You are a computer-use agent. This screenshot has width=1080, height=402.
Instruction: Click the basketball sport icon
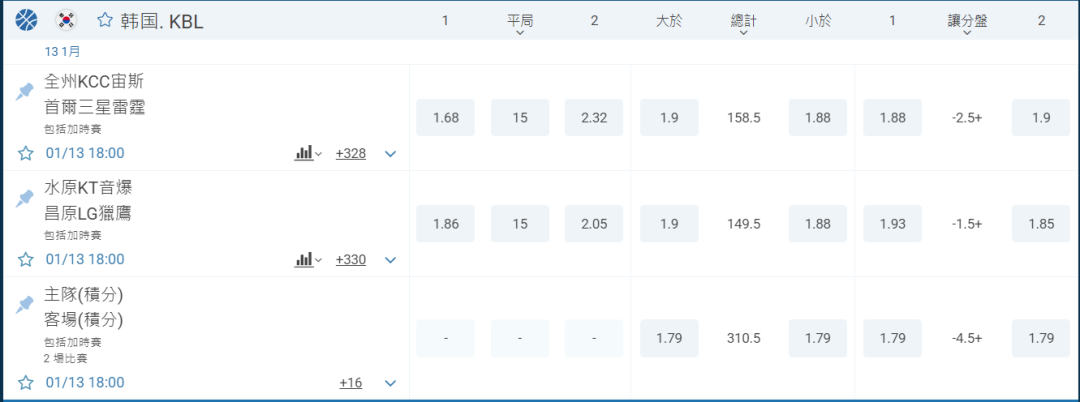click(27, 20)
